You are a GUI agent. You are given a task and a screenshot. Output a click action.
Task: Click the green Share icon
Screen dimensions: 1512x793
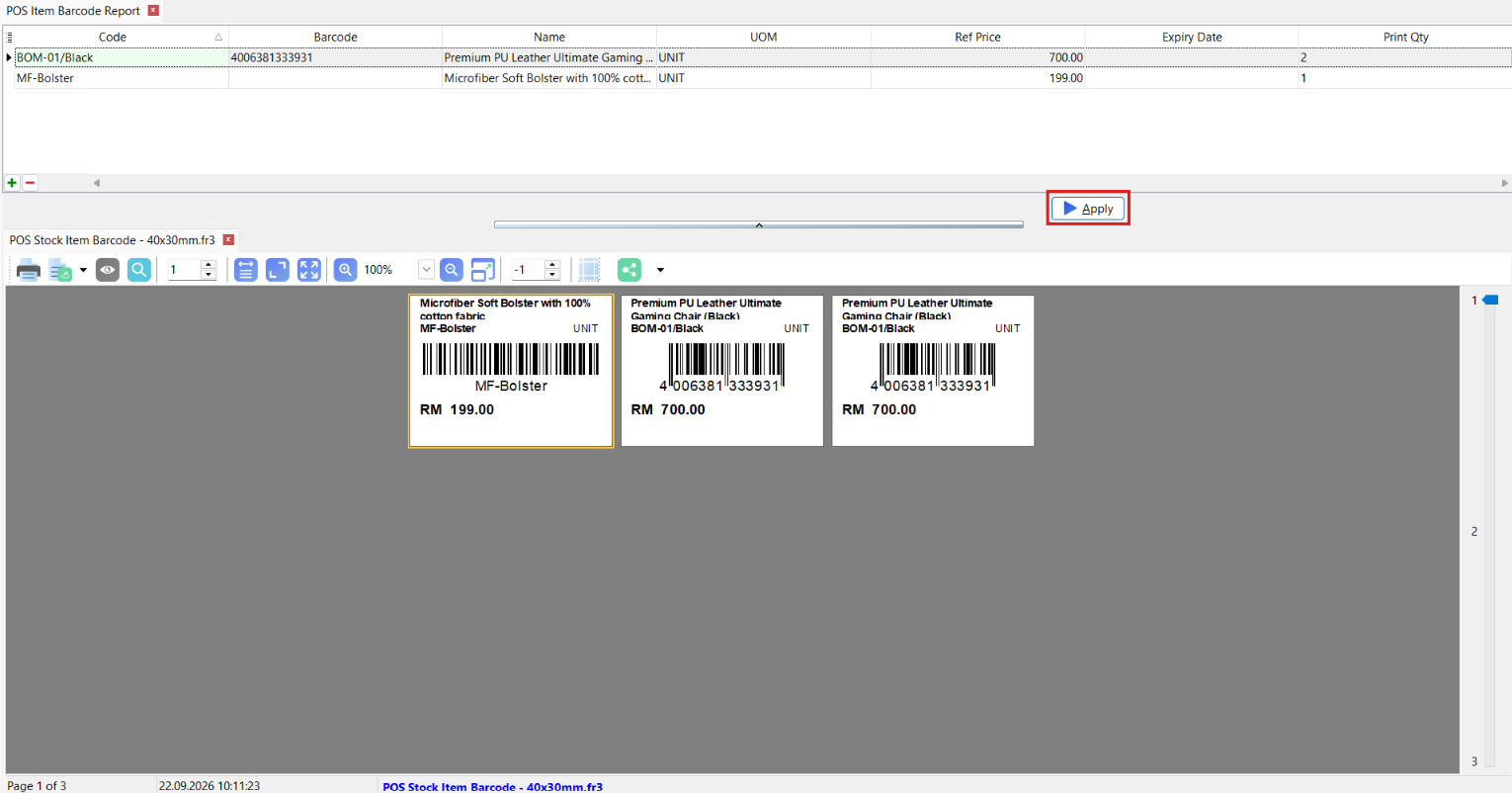coord(630,270)
